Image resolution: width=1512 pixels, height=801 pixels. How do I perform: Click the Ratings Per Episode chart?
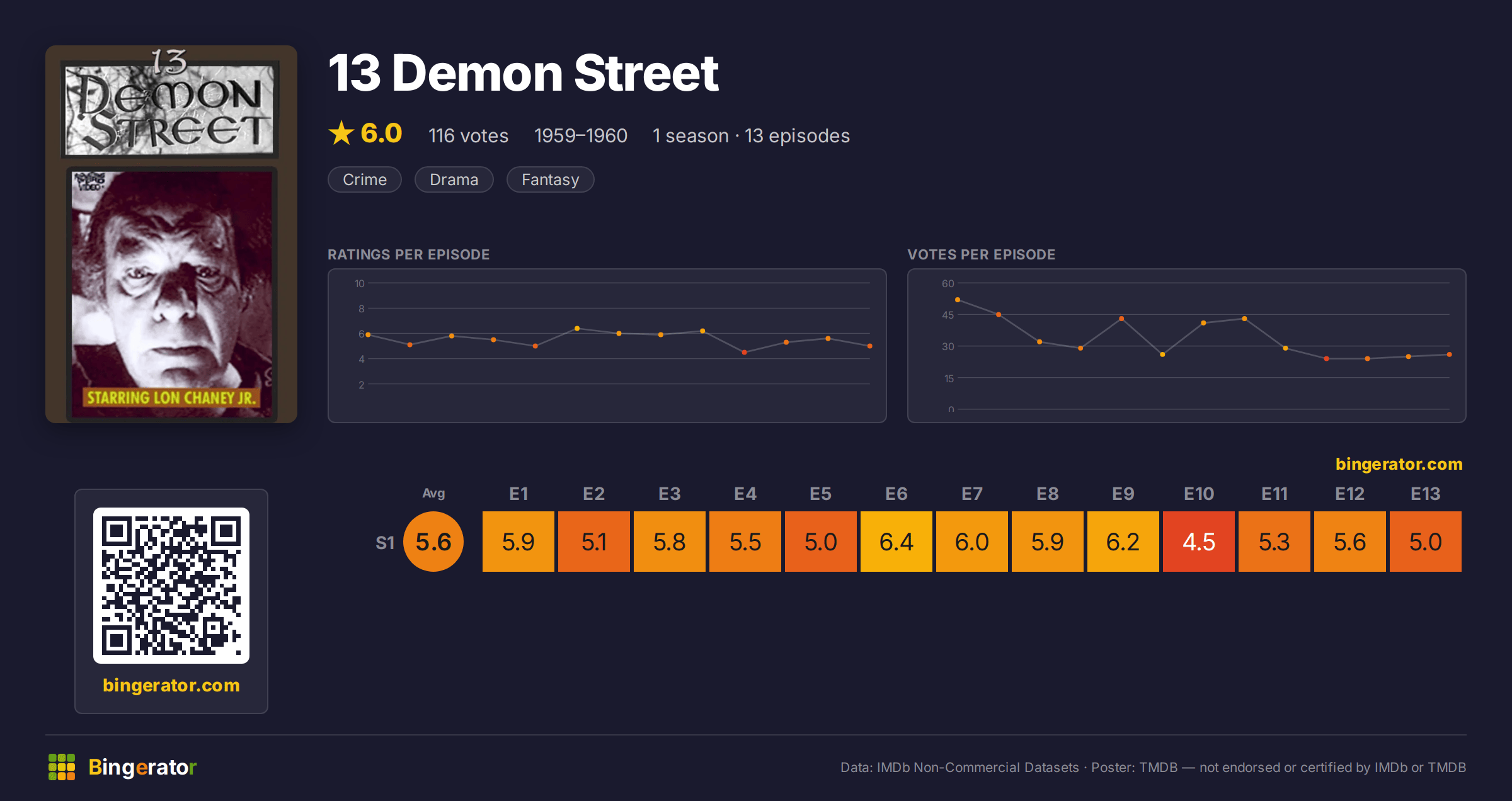pyautogui.click(x=607, y=346)
